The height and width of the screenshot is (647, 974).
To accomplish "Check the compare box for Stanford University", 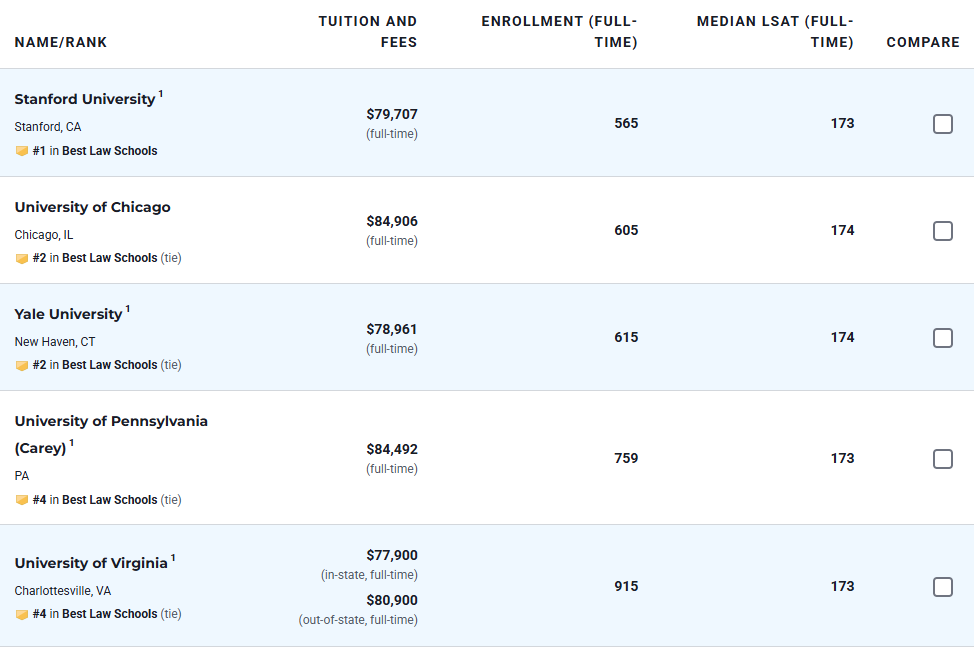I will point(942,124).
